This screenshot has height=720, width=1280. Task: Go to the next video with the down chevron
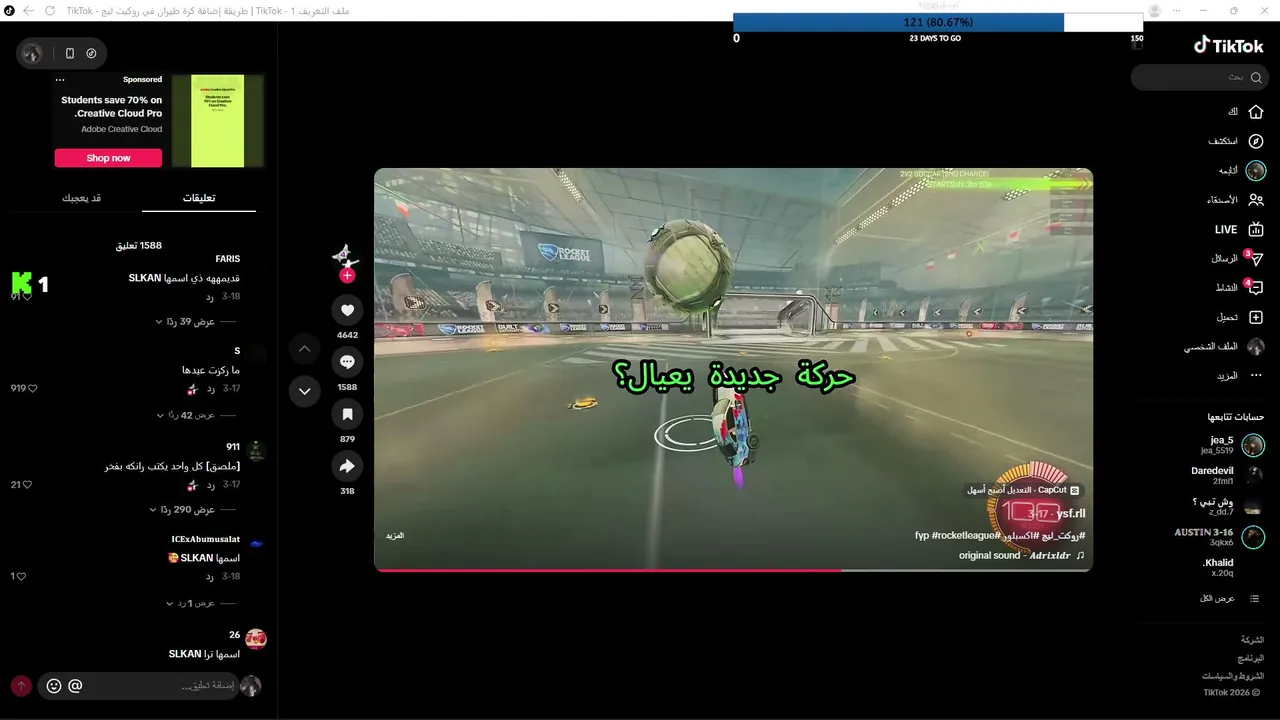click(x=304, y=390)
